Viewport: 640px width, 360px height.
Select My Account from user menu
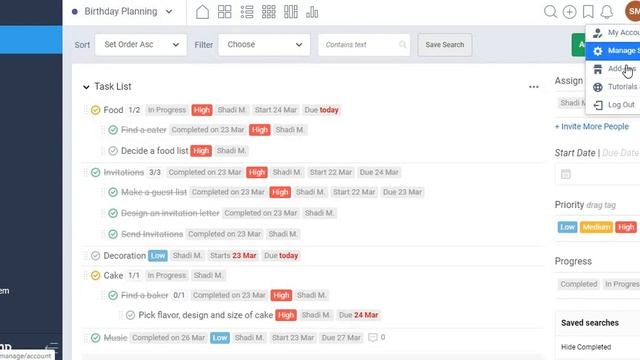tap(614, 32)
